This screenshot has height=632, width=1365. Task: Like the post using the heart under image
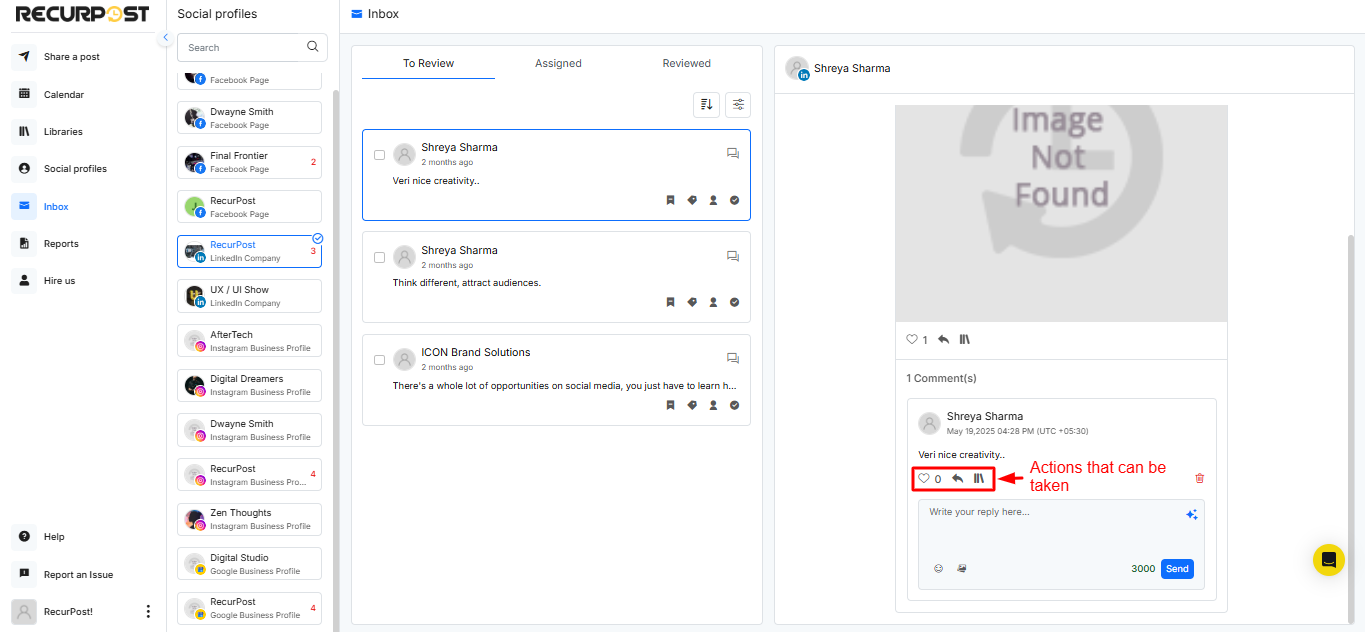pyautogui.click(x=912, y=340)
